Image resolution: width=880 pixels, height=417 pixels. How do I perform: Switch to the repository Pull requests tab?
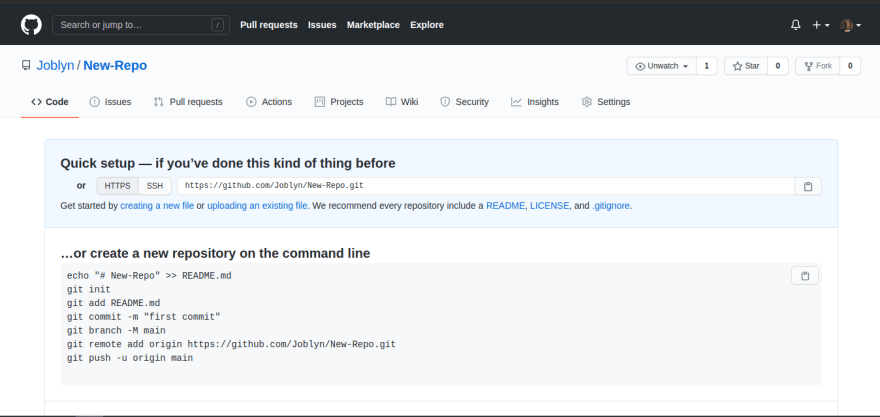[188, 102]
